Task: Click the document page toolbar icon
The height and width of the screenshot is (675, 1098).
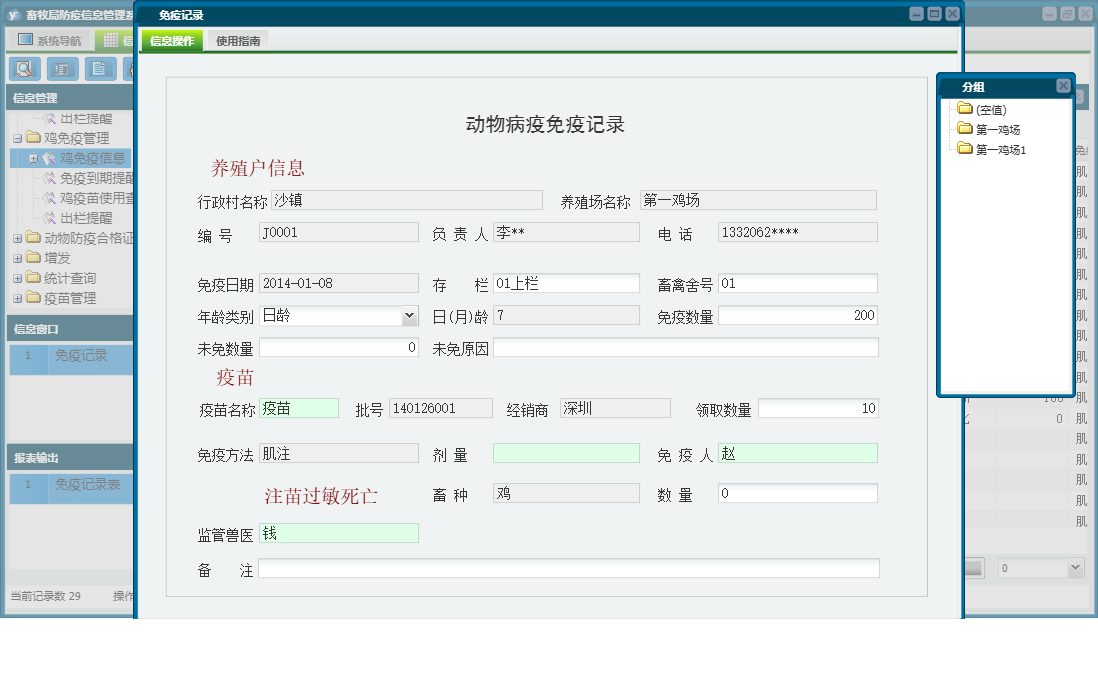Action: (x=100, y=69)
